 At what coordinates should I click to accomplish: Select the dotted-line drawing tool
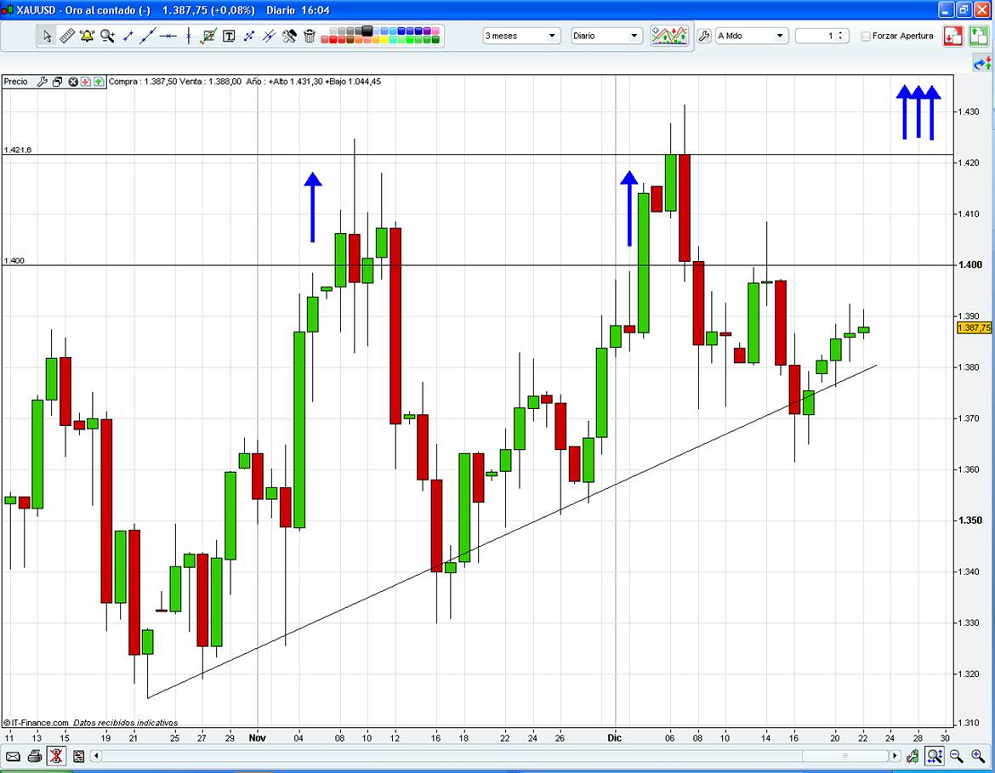click(x=249, y=36)
